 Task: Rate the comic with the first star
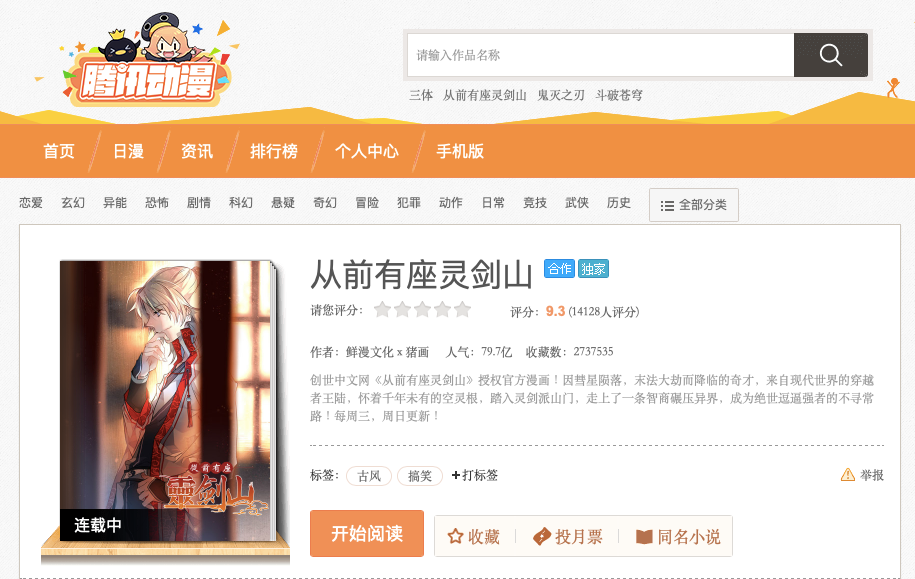click(x=382, y=309)
